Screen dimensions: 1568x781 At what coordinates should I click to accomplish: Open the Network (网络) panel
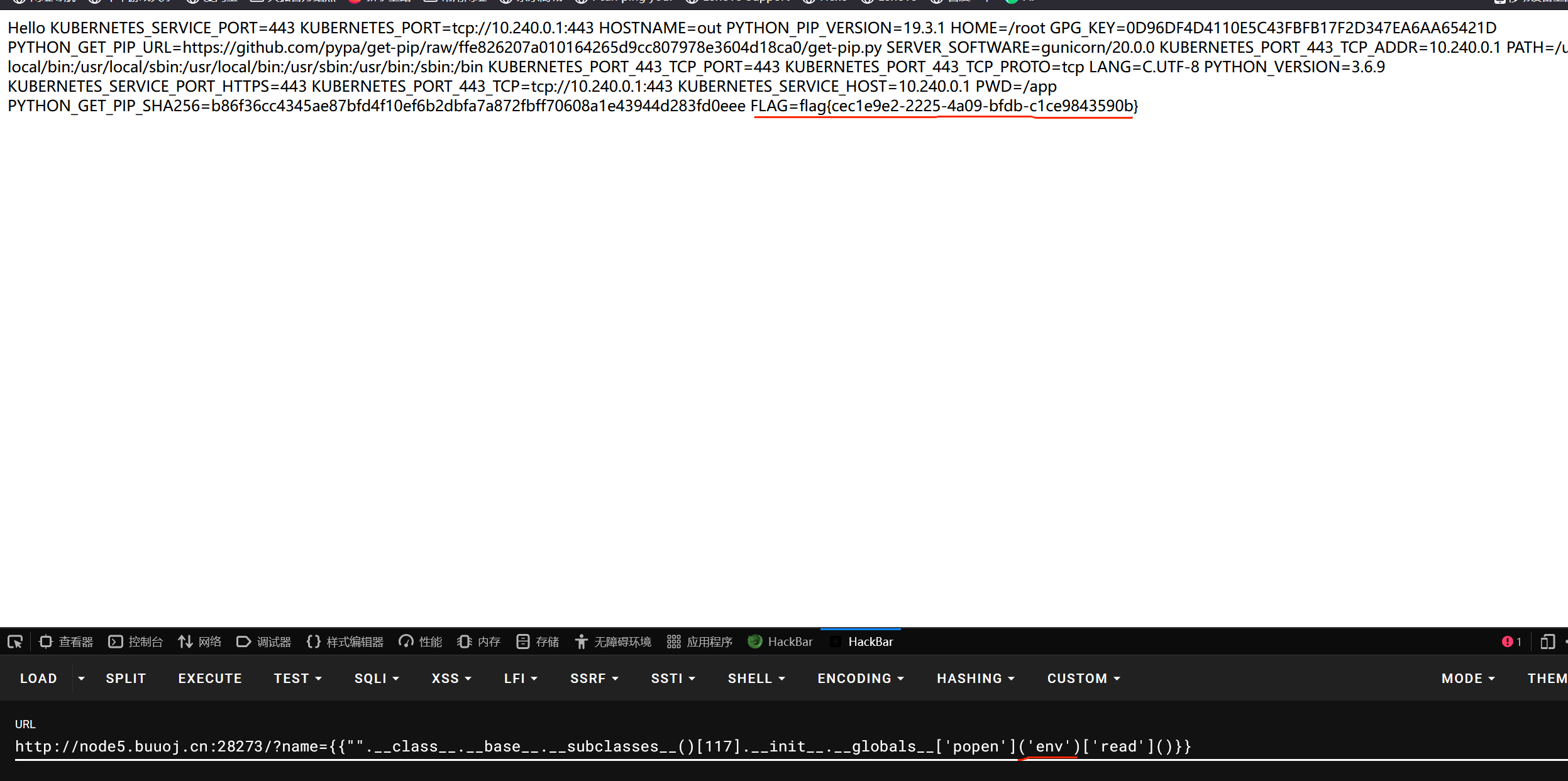(x=199, y=642)
